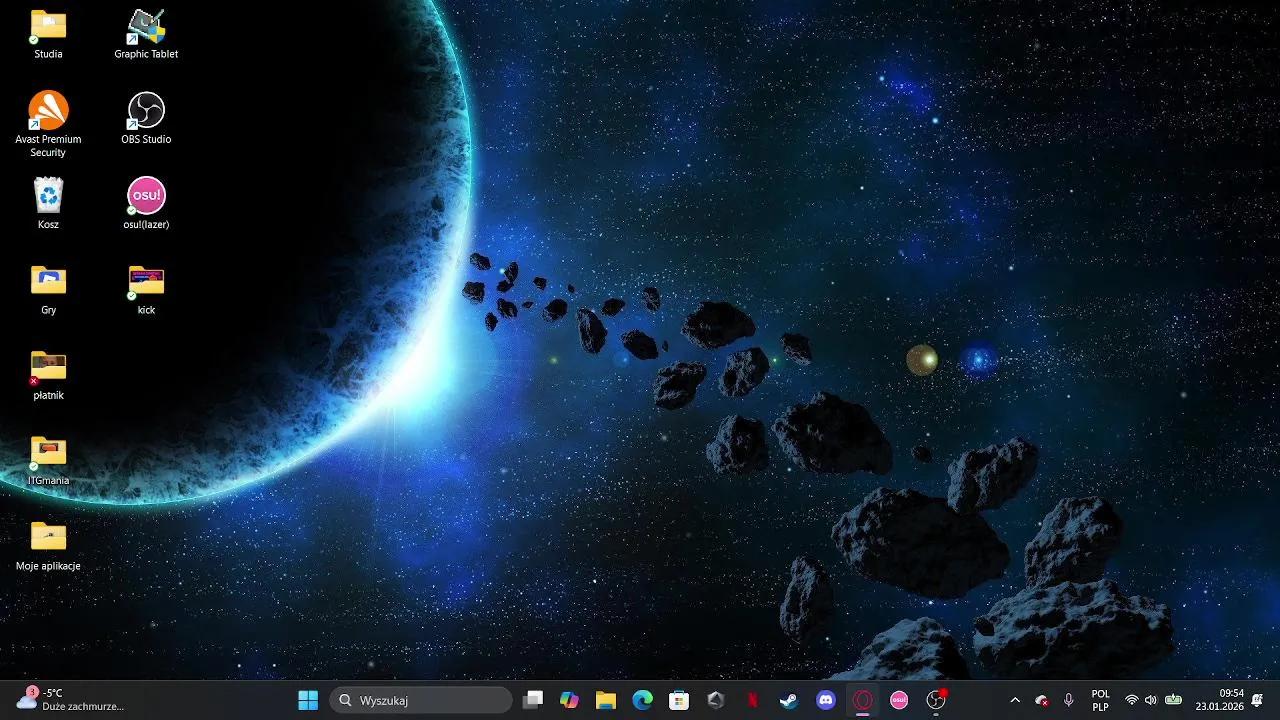Select the osu!(lazer) desktop icon
The image size is (1280, 720).
[x=146, y=204]
